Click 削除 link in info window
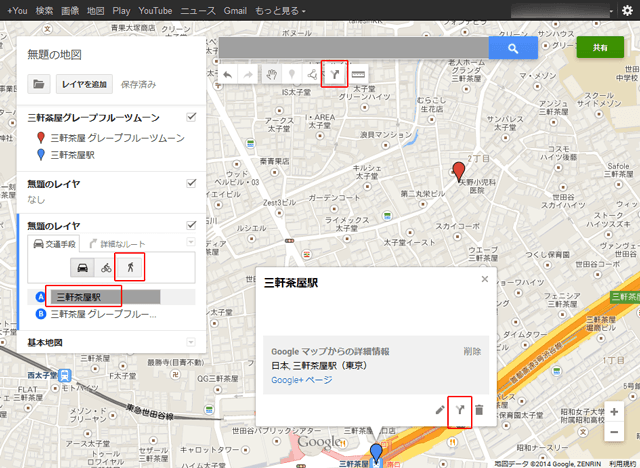 472,351
